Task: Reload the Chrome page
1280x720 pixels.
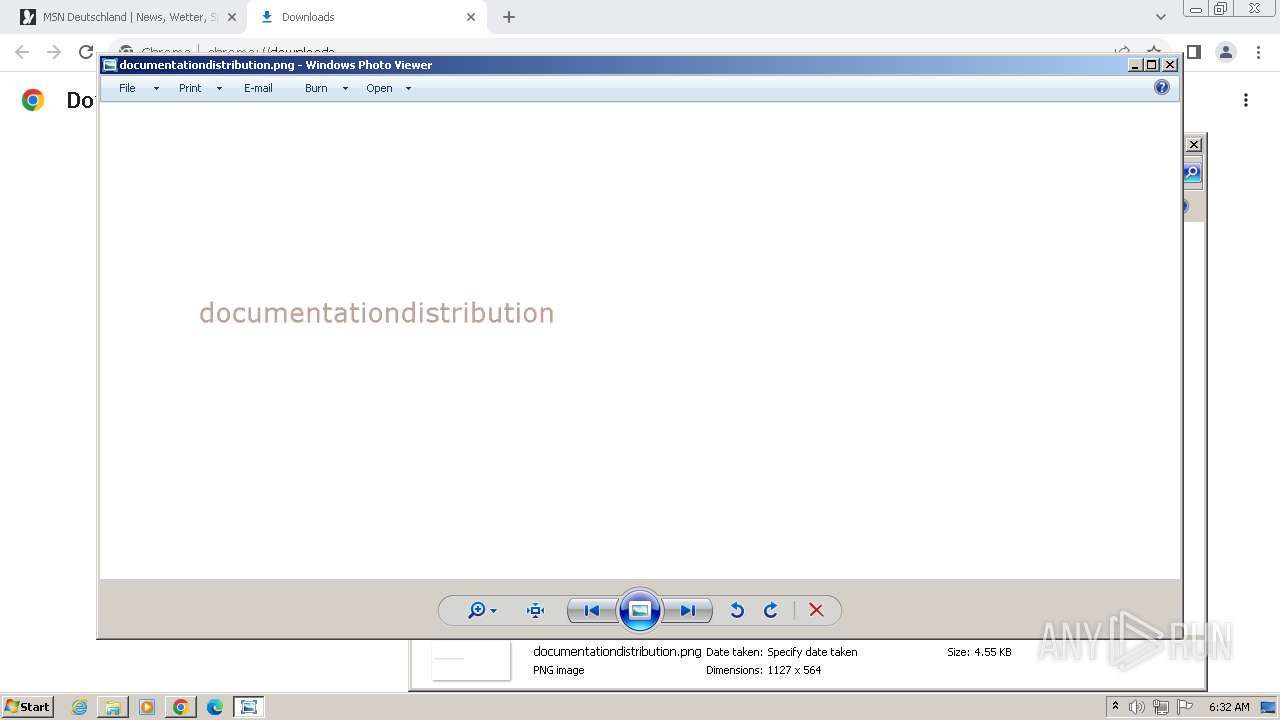Action: tap(86, 52)
